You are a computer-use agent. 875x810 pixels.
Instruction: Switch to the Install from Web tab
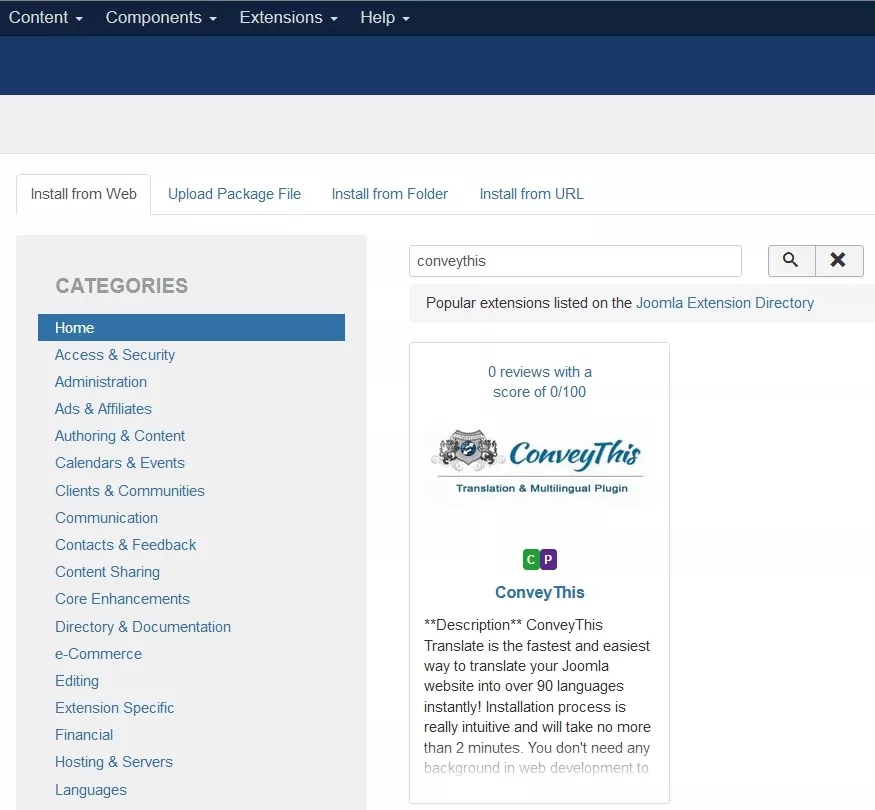click(83, 194)
